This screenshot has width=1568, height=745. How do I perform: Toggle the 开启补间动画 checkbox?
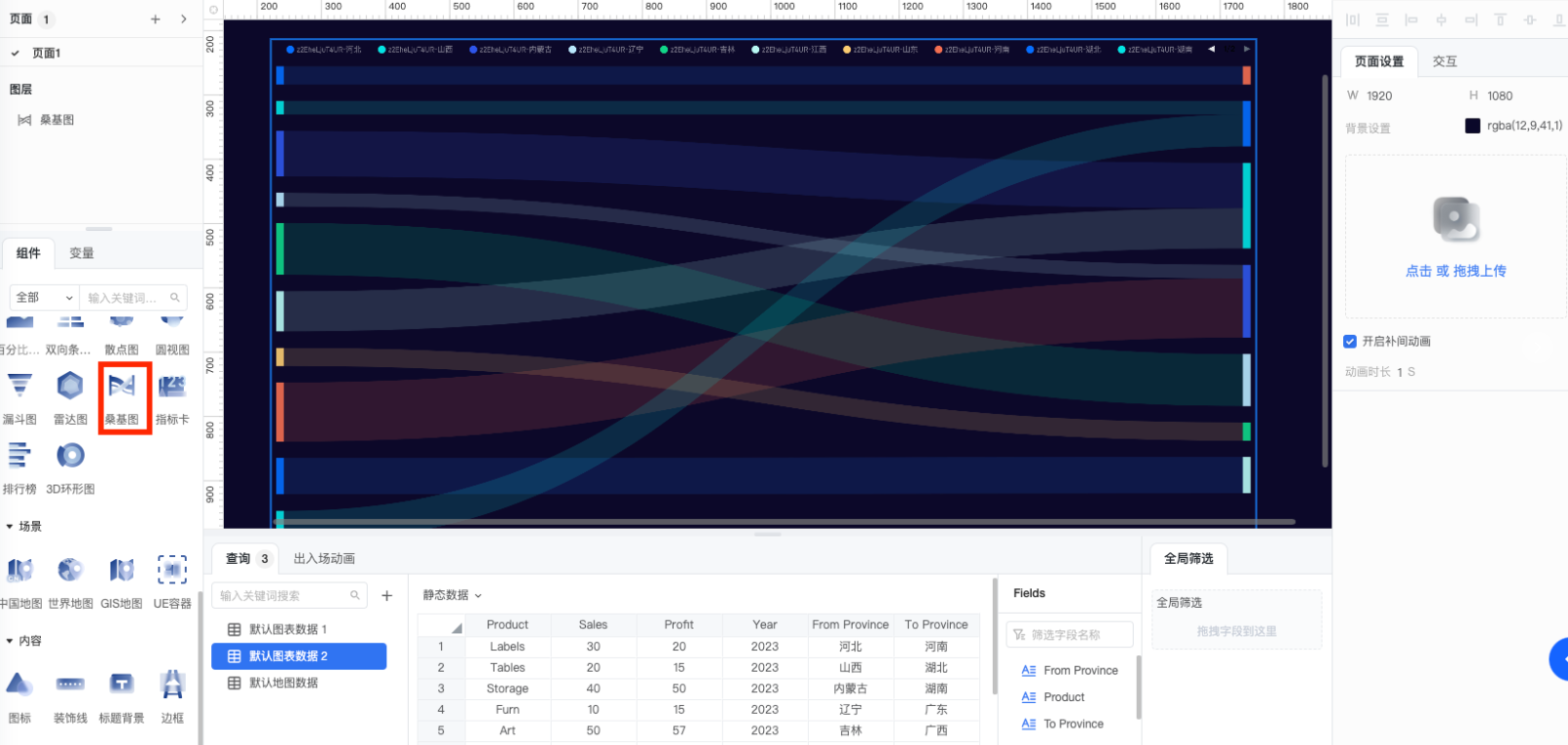coord(1350,342)
